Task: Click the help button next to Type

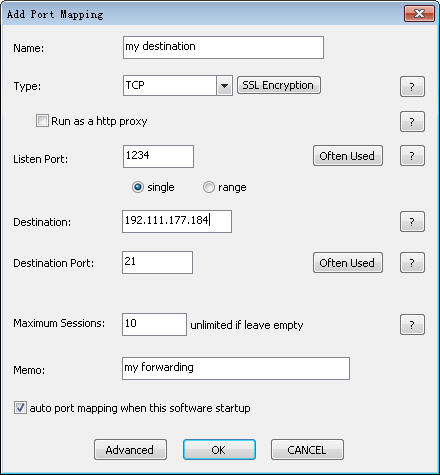Action: point(412,87)
